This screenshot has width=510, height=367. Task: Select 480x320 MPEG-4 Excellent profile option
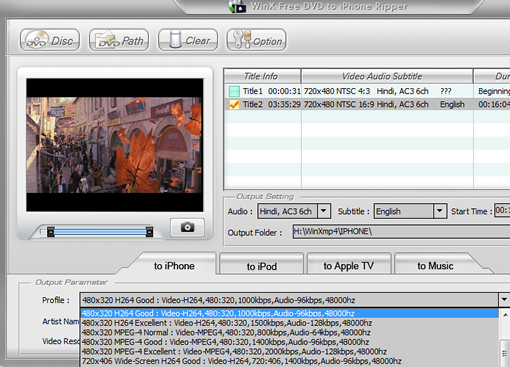pyautogui.click(x=289, y=351)
